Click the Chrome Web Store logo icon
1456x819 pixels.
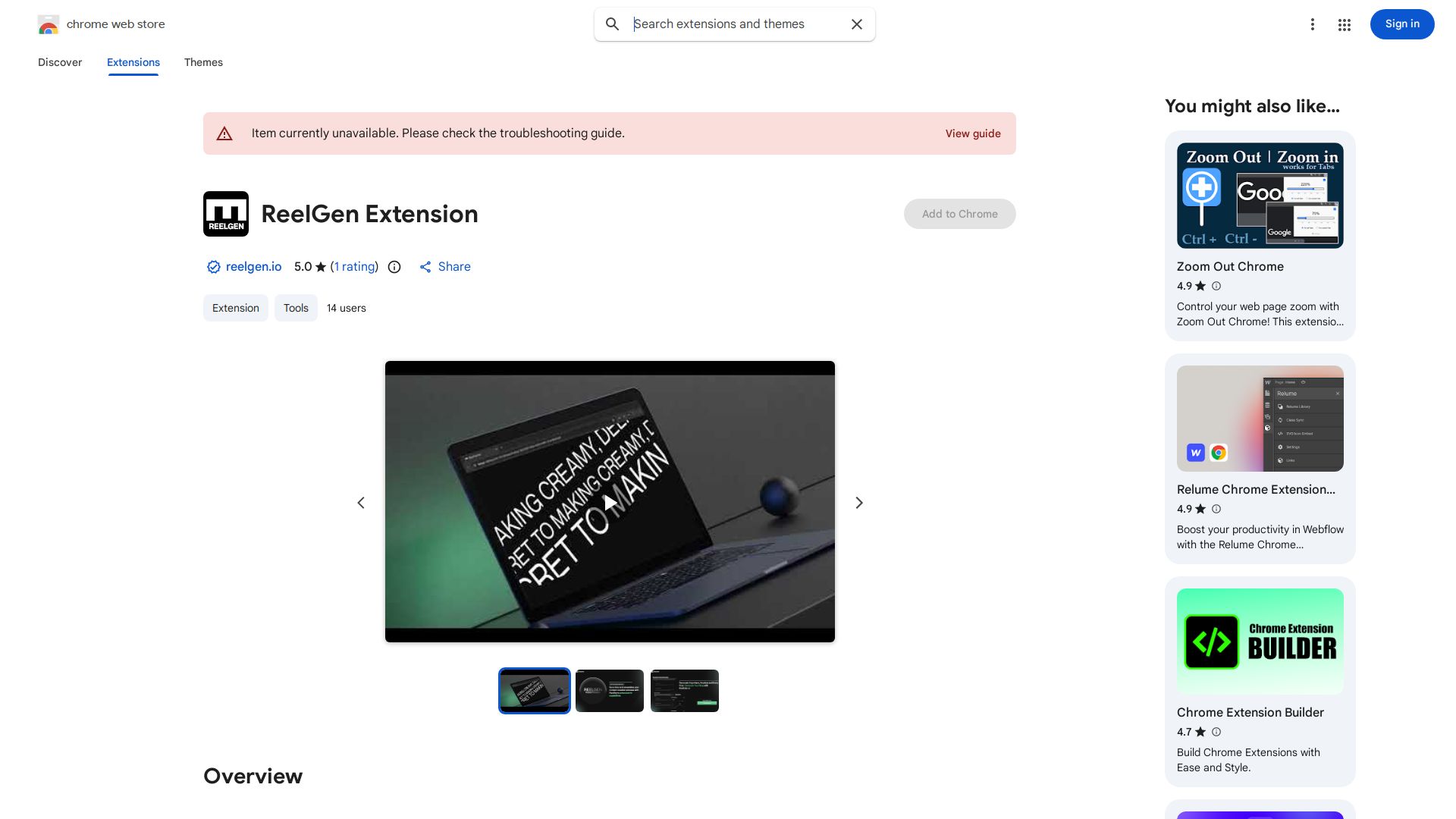(x=48, y=24)
